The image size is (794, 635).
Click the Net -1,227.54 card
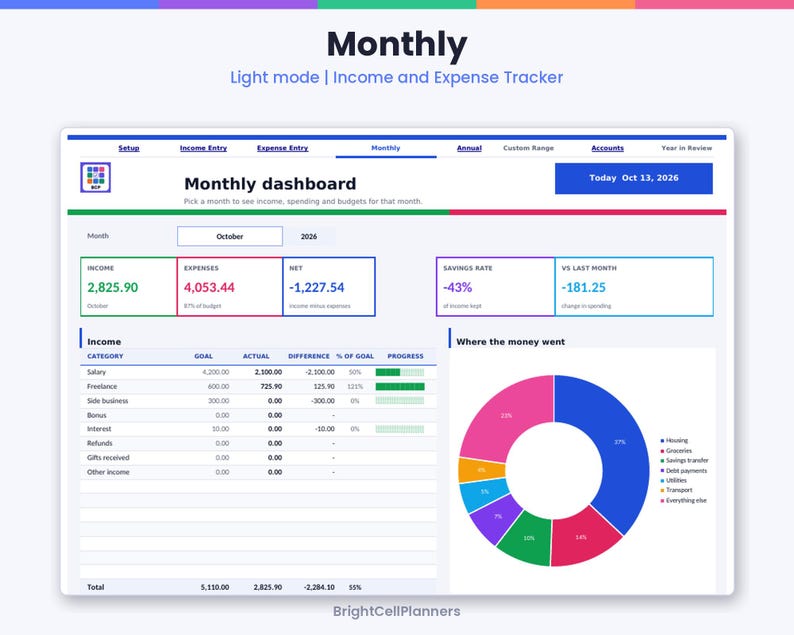pyautogui.click(x=329, y=287)
